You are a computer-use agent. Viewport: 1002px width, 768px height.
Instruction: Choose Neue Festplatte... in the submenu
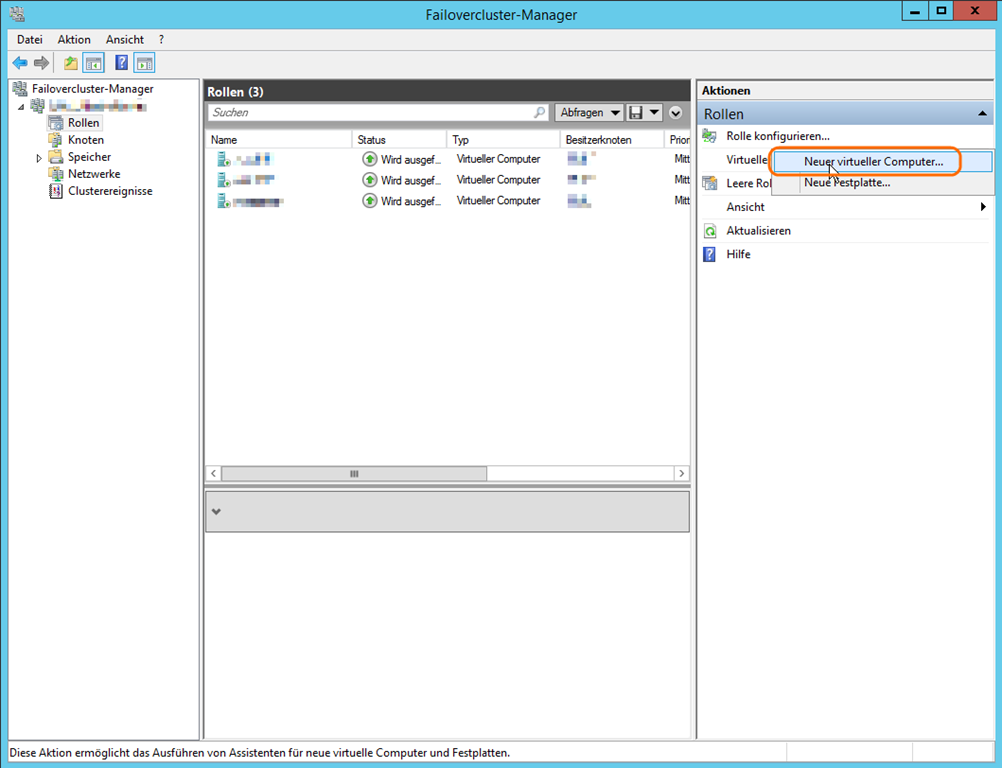pos(847,183)
